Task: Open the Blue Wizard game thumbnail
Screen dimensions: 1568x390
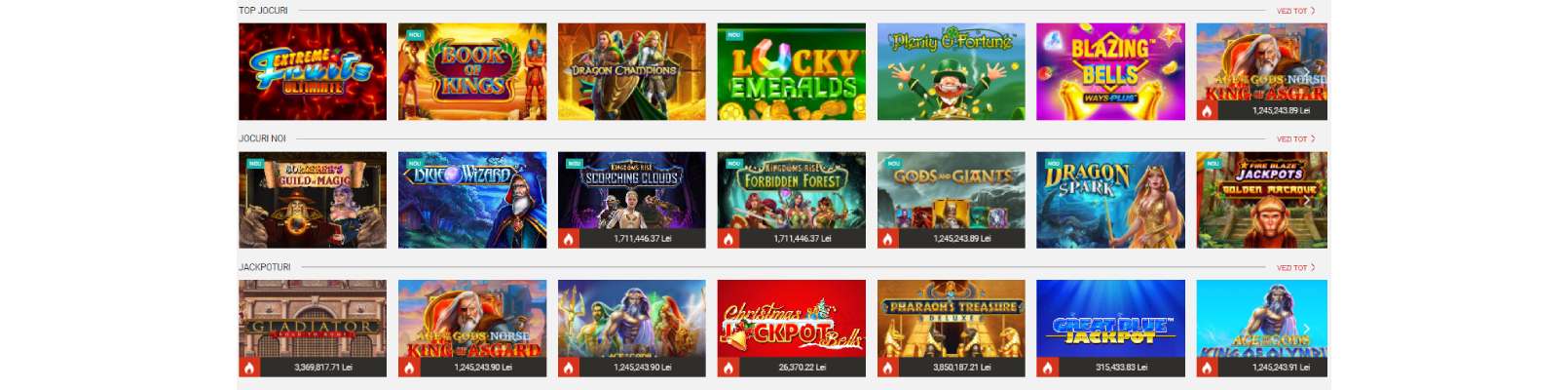Action: pos(472,200)
